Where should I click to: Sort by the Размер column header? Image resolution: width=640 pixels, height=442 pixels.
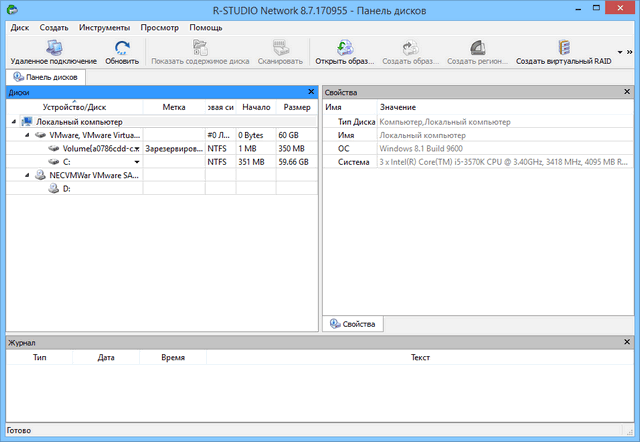pyautogui.click(x=296, y=107)
